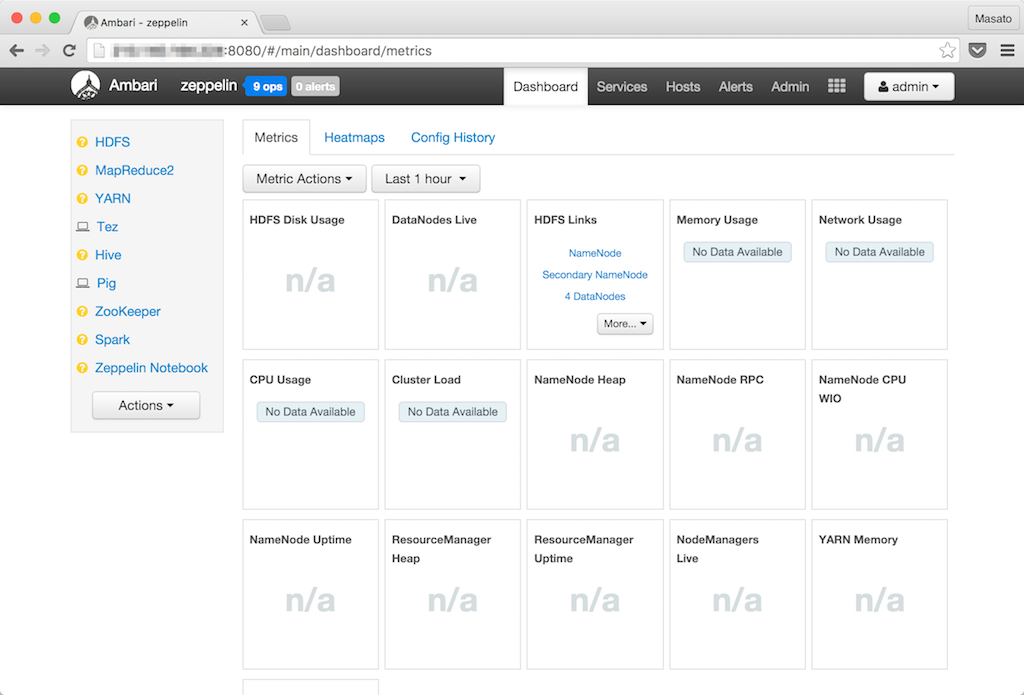The width and height of the screenshot is (1024, 695).
Task: Switch to the Metrics tab
Action: coord(276,137)
